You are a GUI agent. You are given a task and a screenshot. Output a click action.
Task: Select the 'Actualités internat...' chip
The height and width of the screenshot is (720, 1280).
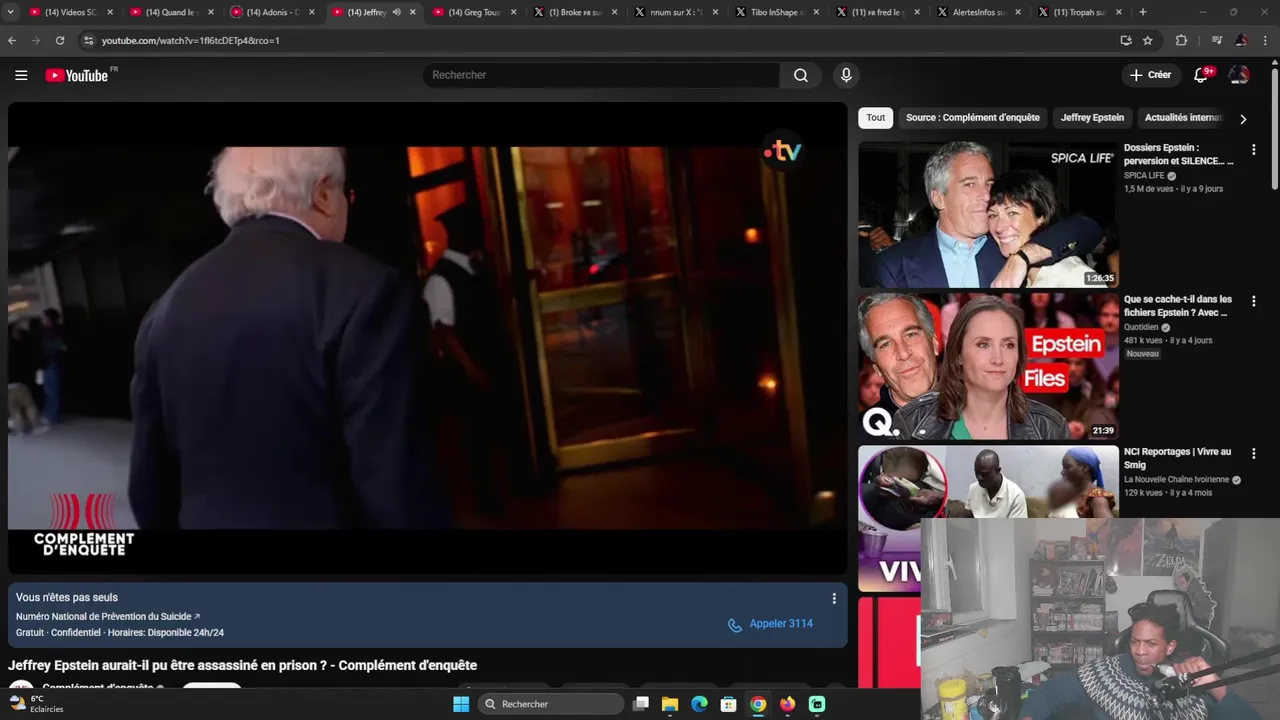tap(1183, 117)
